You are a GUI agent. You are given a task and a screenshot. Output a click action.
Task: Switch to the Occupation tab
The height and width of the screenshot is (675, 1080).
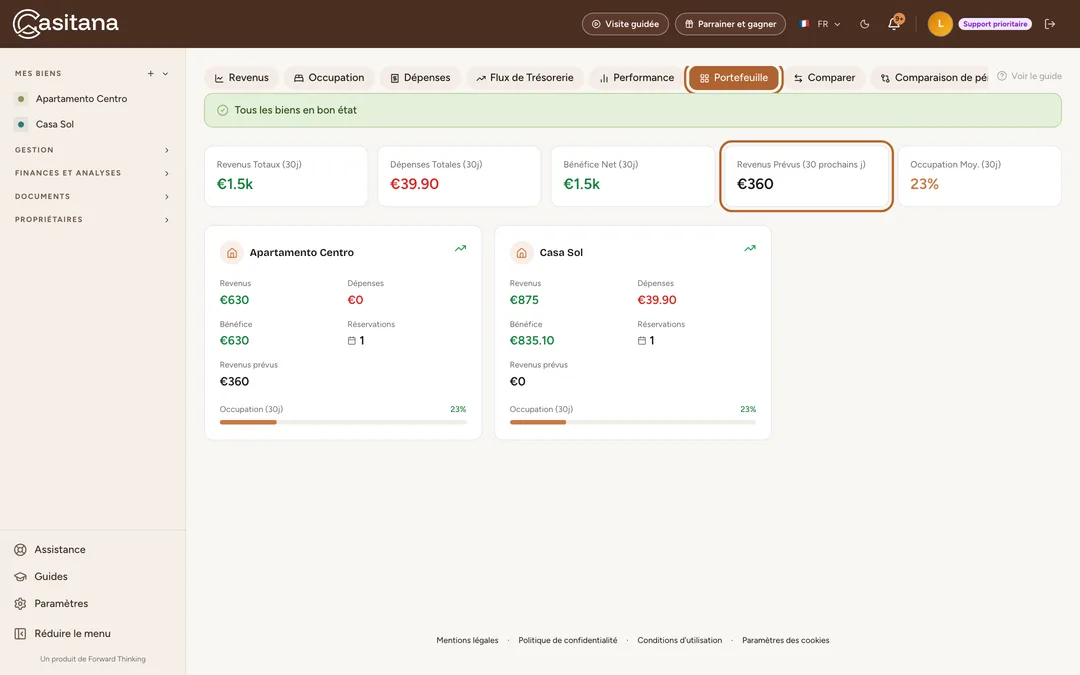coord(329,78)
